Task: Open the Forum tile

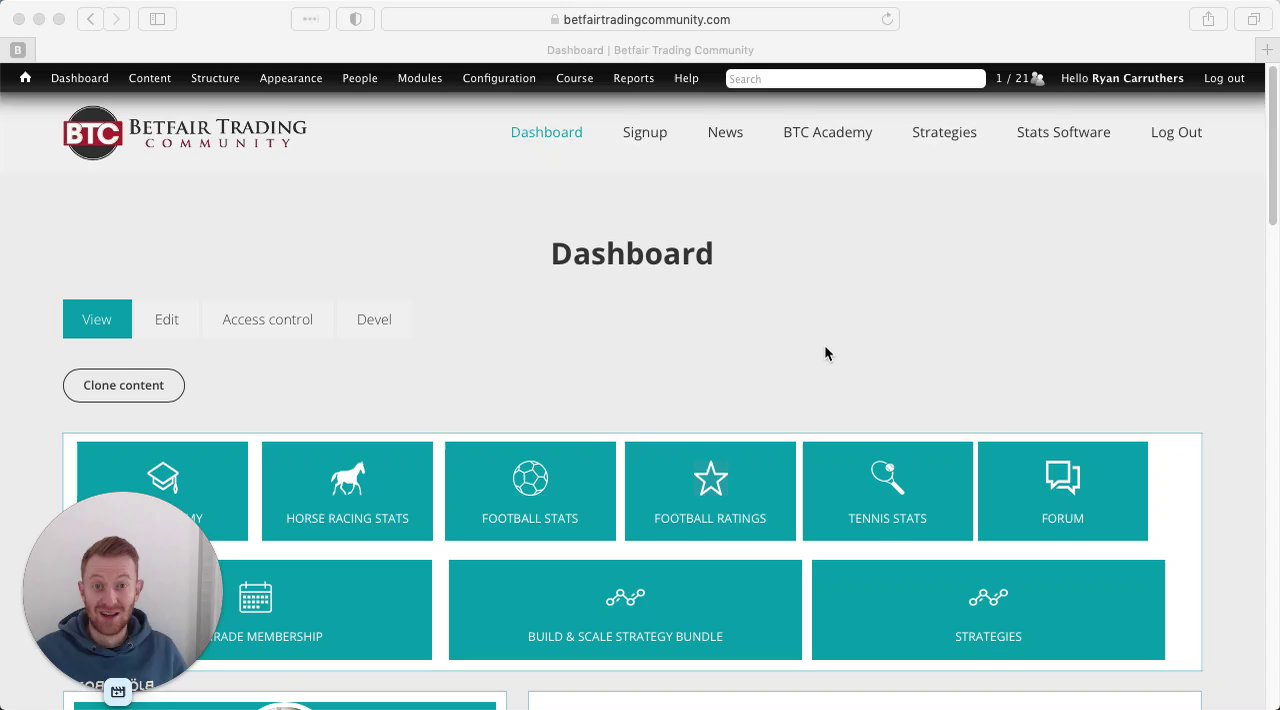Action: tap(1063, 491)
